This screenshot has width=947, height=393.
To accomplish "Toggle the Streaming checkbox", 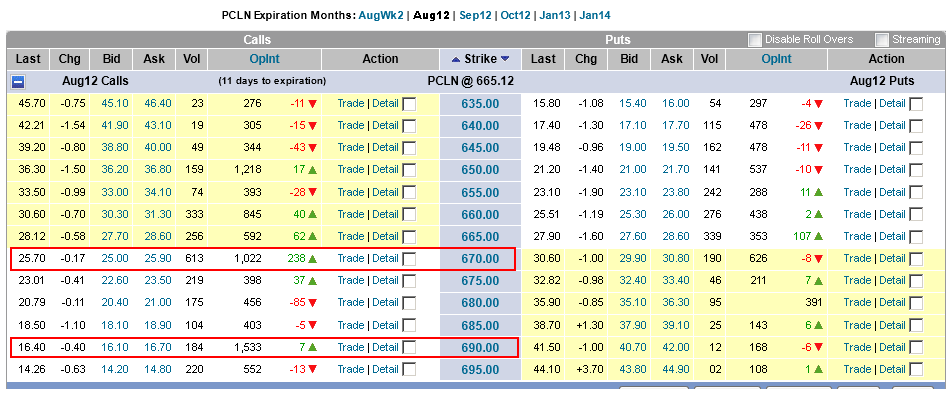I will tap(882, 40).
